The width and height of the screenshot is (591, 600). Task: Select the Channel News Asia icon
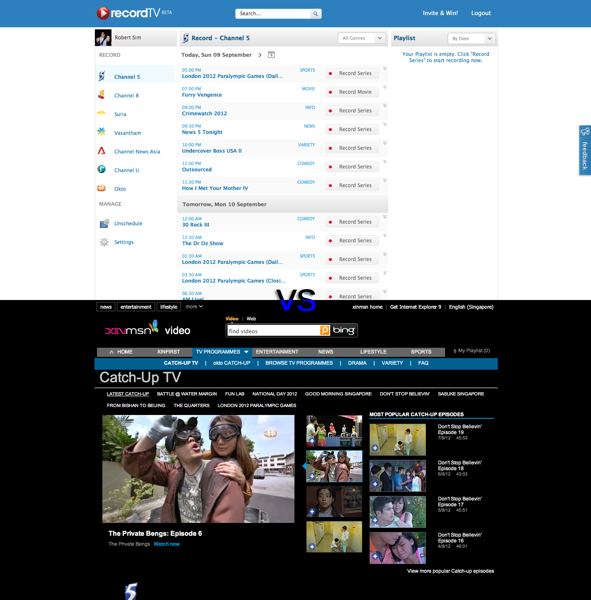point(101,150)
